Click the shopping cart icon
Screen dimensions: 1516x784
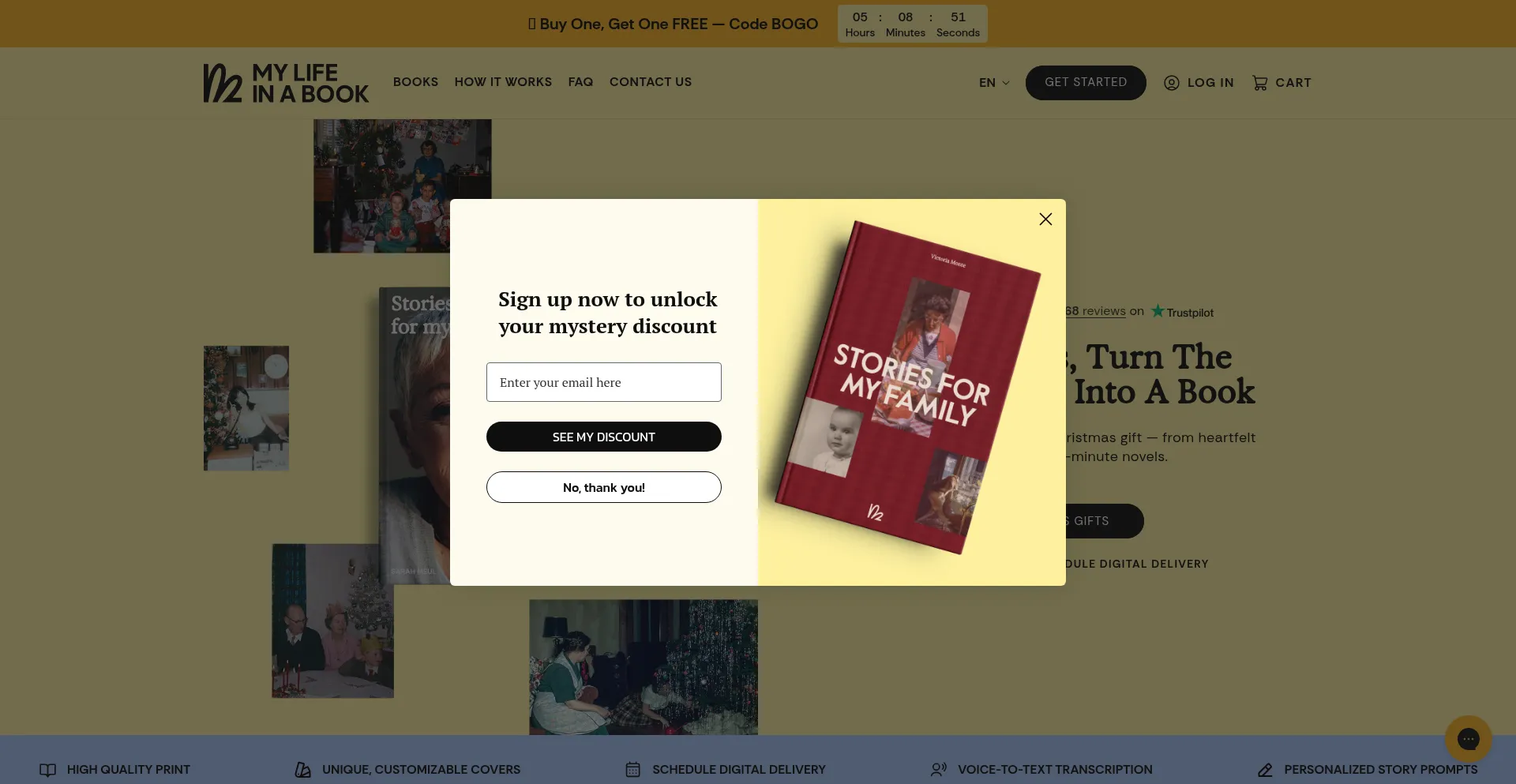[x=1259, y=83]
